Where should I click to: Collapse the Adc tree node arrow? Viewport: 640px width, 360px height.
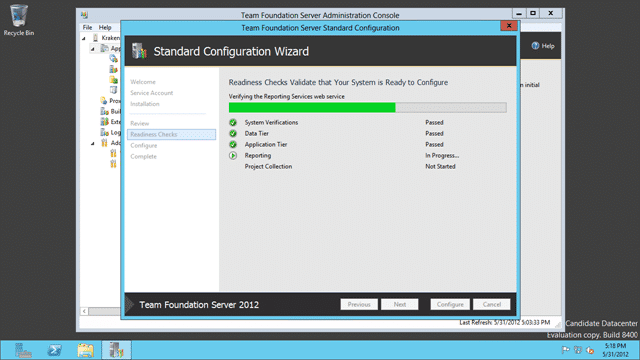click(x=93, y=144)
